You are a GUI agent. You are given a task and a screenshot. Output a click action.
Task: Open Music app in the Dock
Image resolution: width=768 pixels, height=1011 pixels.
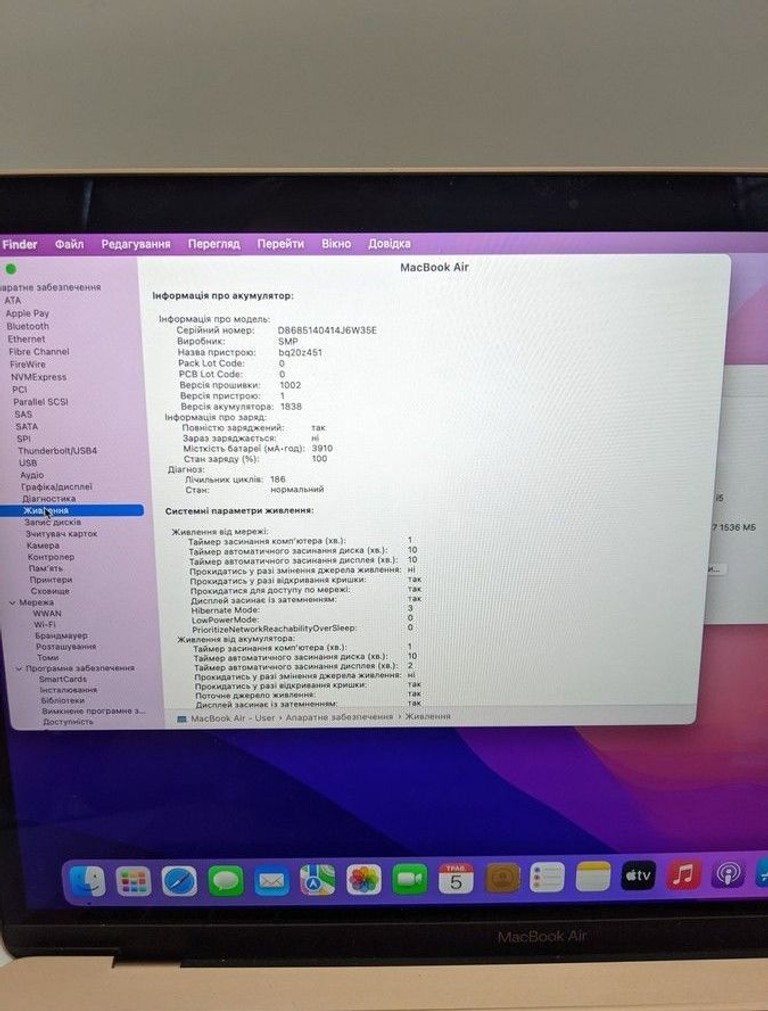tap(683, 875)
